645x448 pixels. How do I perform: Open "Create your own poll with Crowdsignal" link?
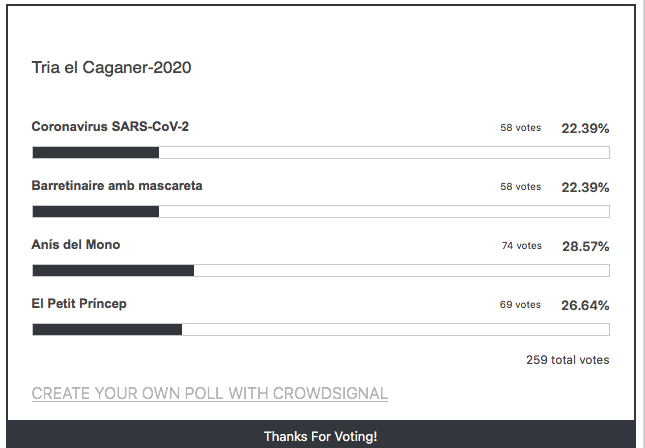(210, 393)
